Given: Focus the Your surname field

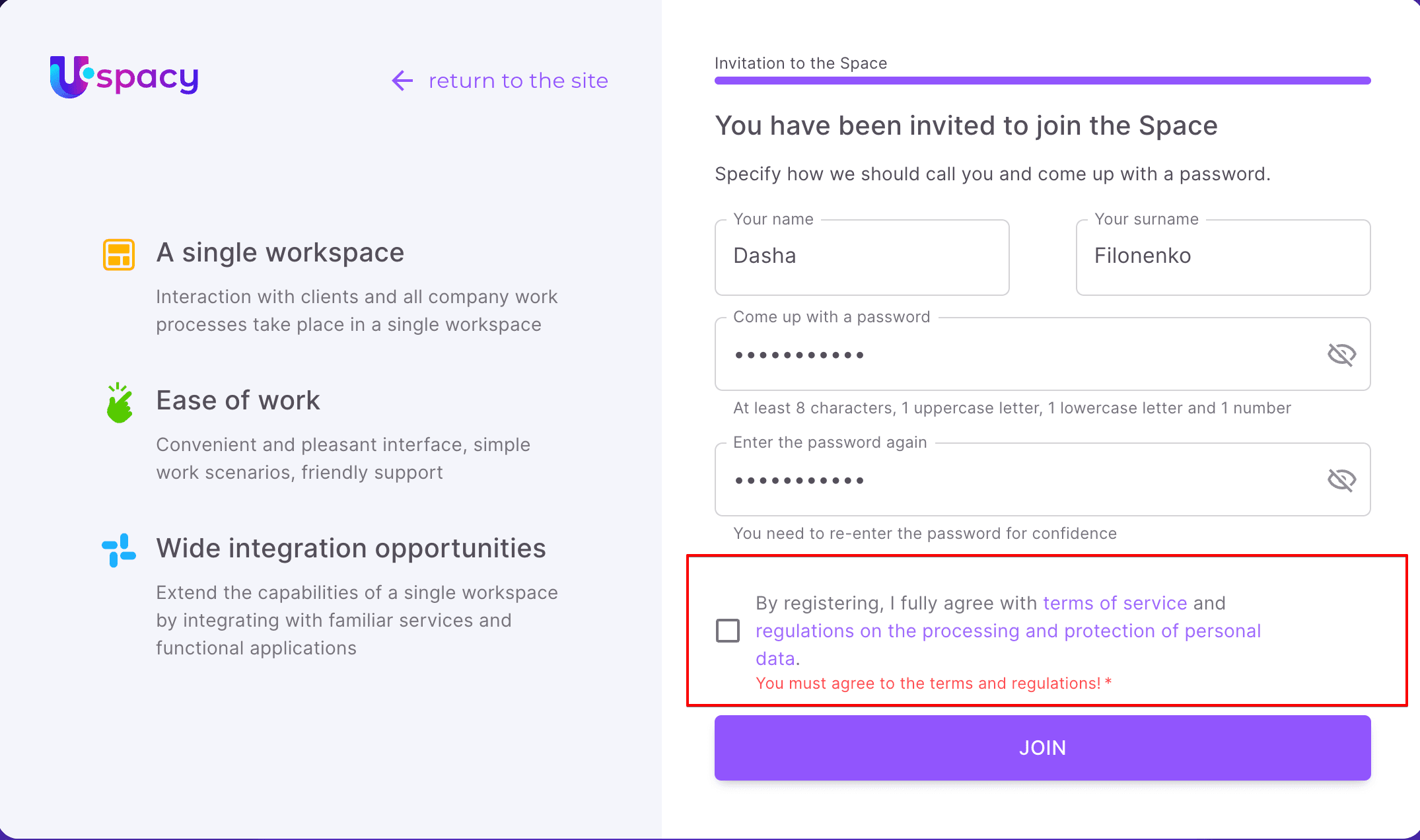Looking at the screenshot, I should (x=1223, y=257).
